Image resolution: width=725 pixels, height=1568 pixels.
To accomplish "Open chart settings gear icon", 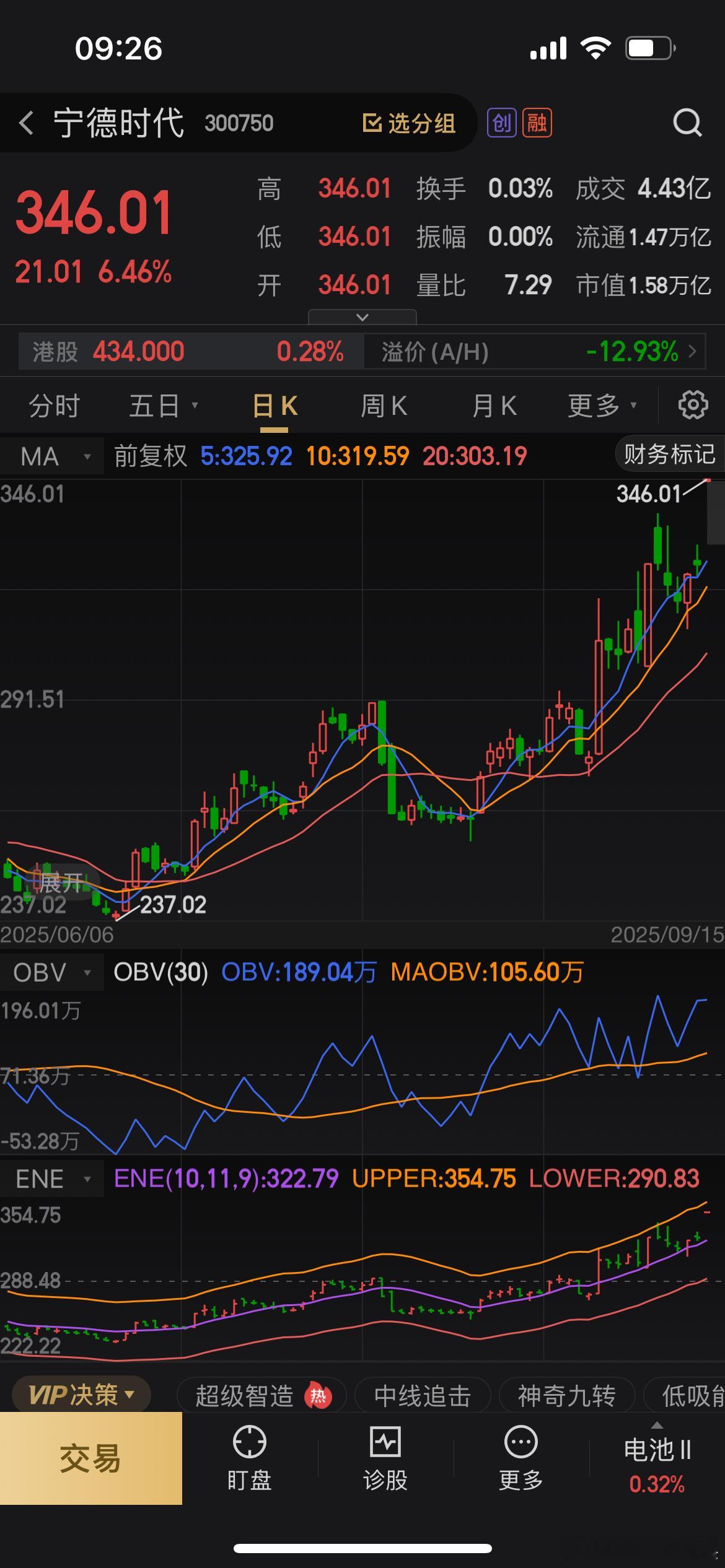I will 693,406.
